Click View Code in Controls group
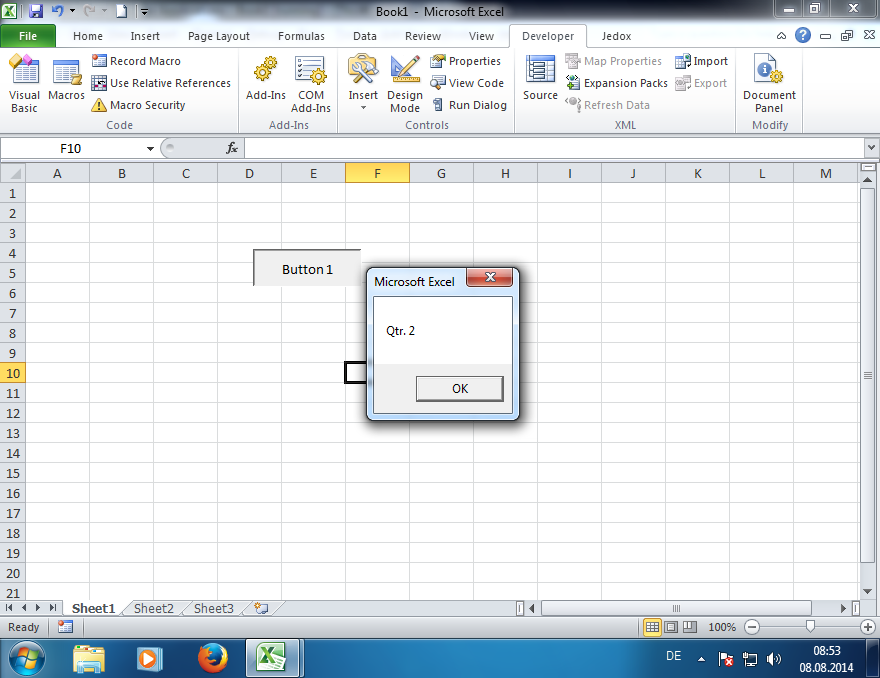This screenshot has width=880, height=678. click(467, 83)
